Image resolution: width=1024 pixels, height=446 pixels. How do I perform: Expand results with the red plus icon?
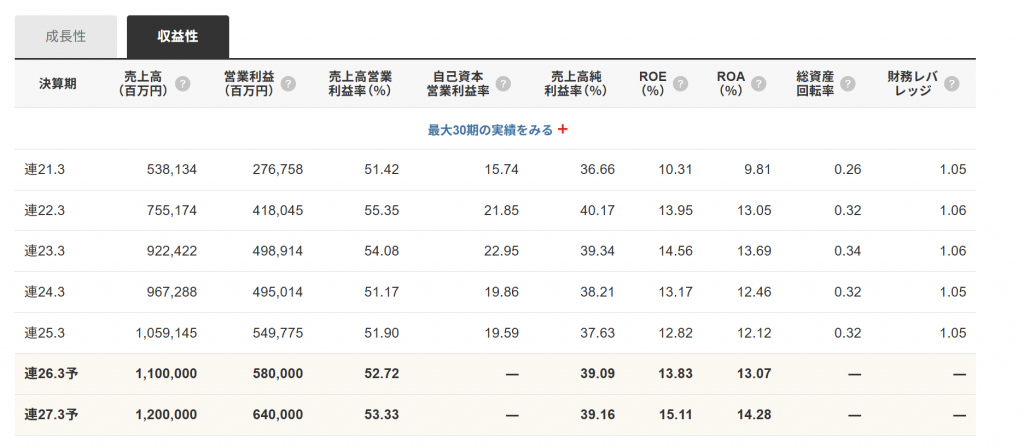(563, 130)
